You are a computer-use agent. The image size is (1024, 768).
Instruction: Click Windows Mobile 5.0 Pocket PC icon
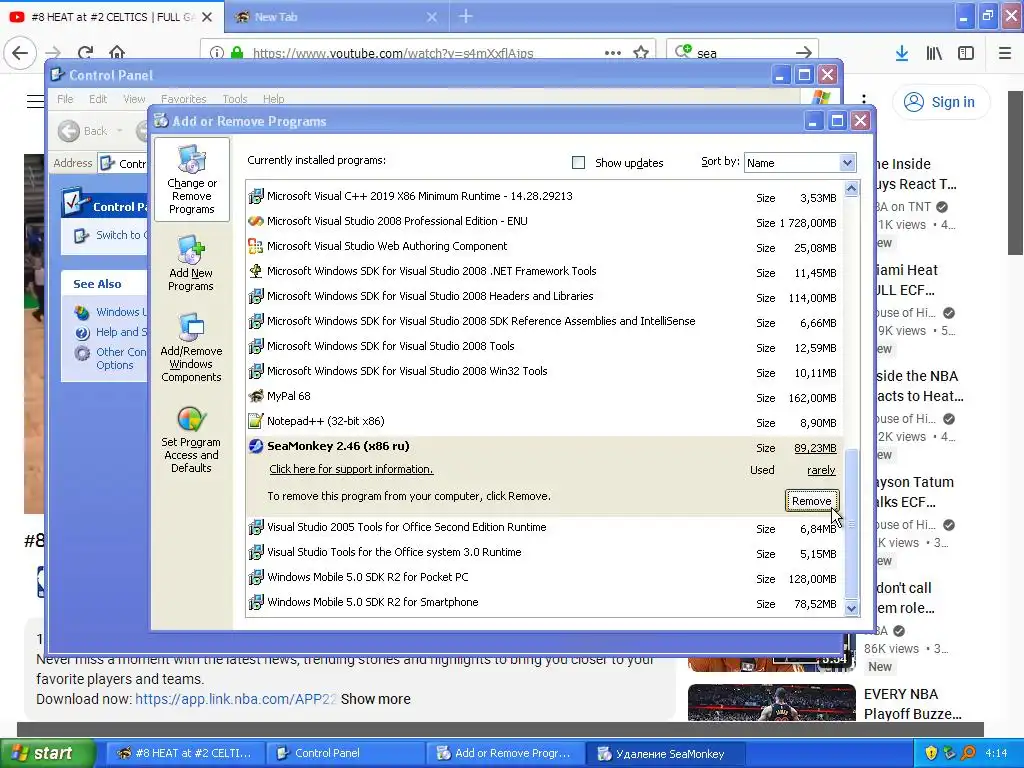pos(256,577)
